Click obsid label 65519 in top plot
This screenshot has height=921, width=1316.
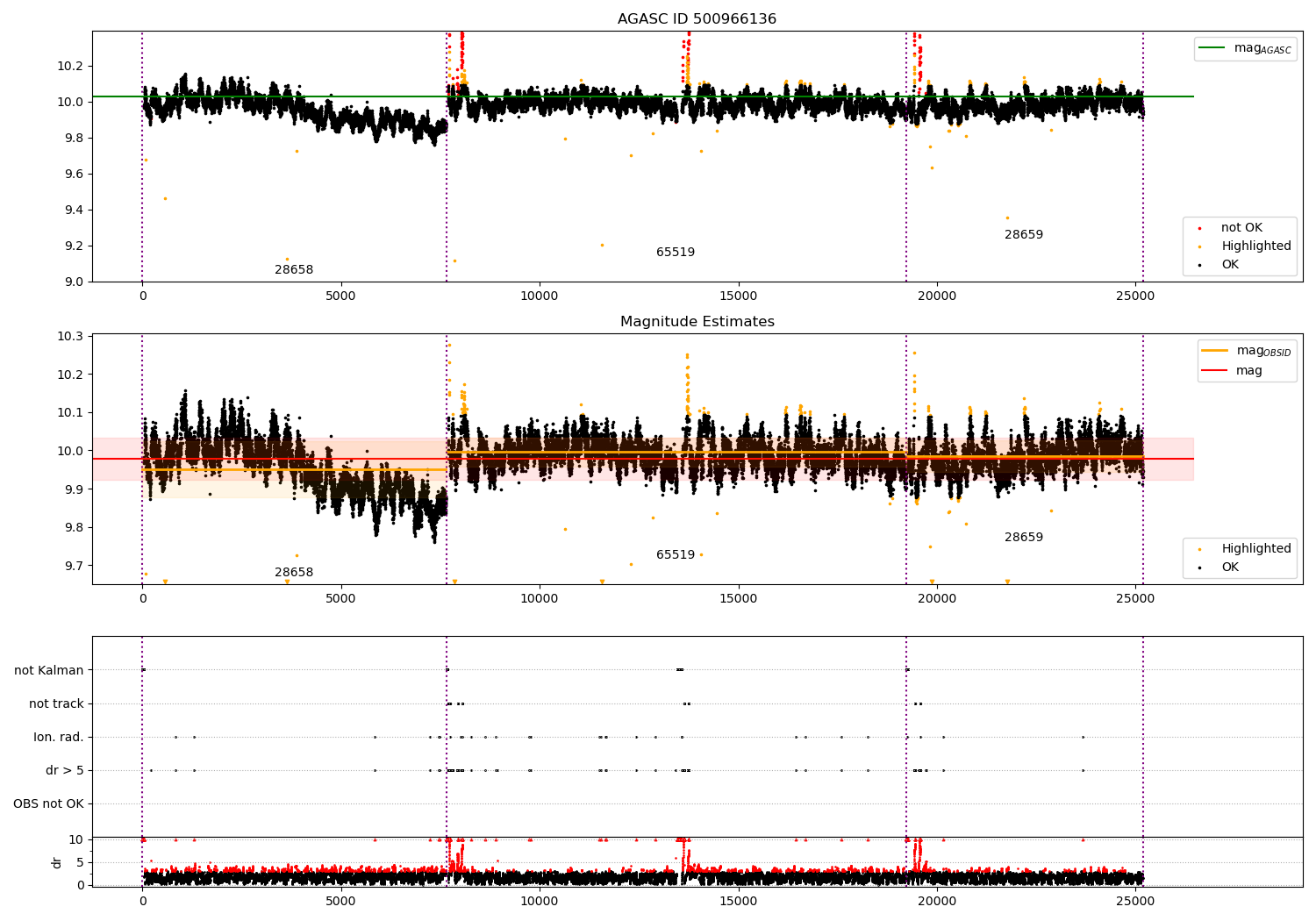(x=676, y=253)
